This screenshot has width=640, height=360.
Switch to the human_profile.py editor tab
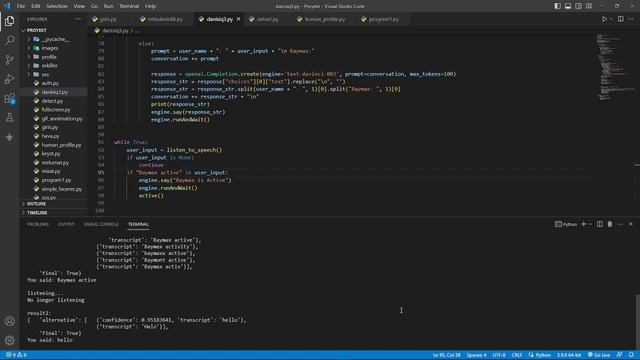[x=324, y=19]
